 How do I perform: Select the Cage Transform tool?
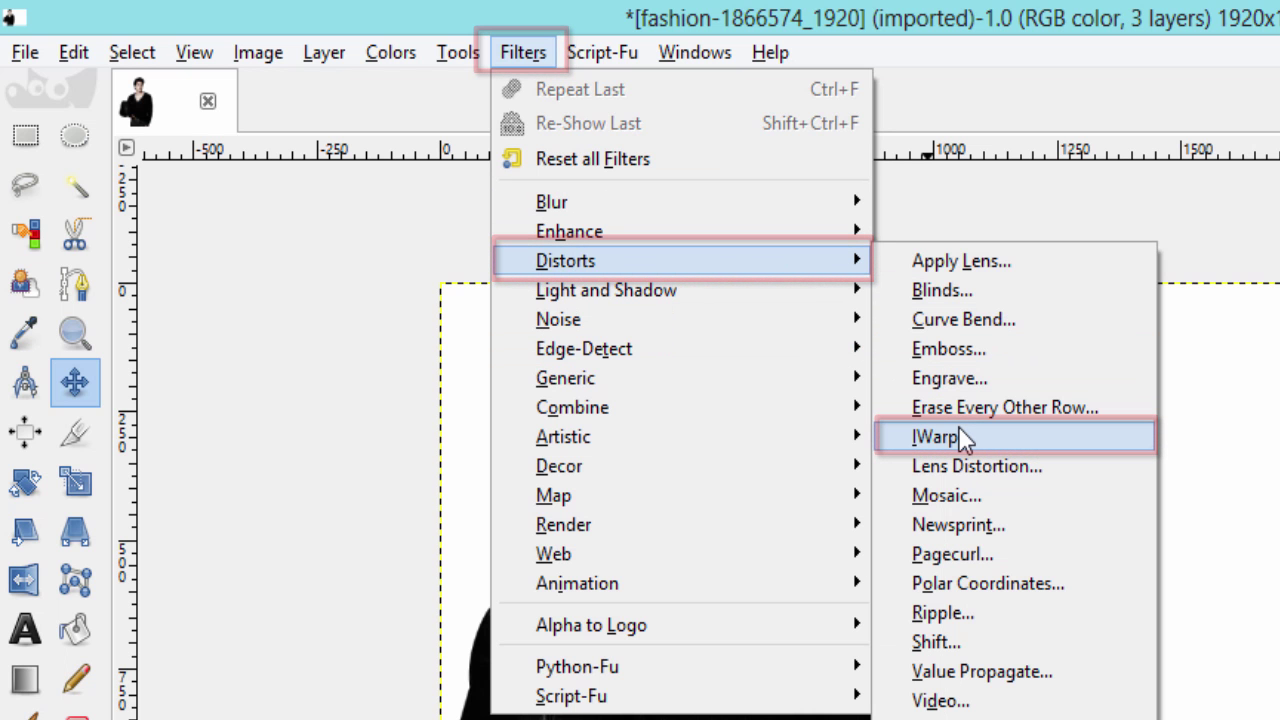pos(75,580)
